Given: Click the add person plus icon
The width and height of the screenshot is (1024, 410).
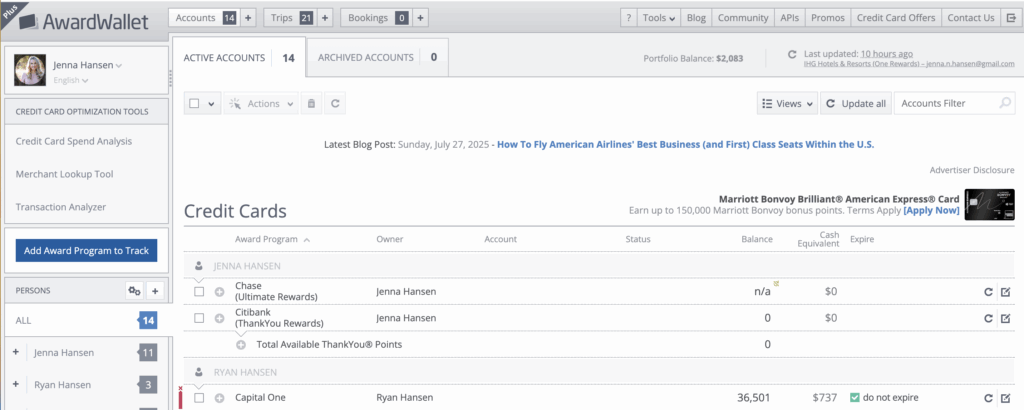Looking at the screenshot, I should click(155, 290).
